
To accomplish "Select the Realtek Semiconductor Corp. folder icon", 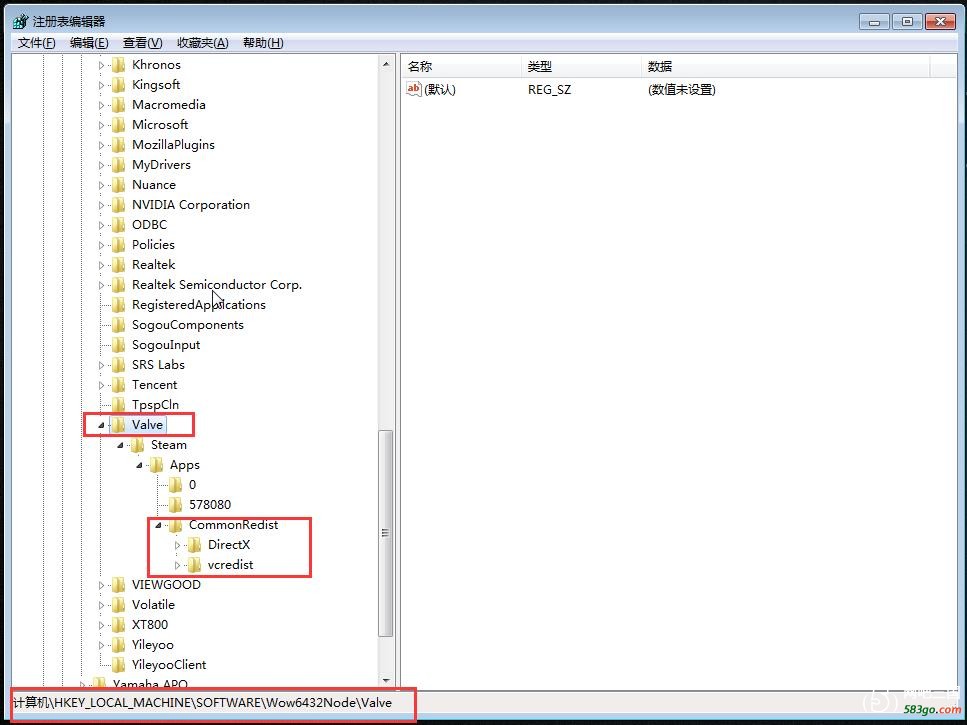I will 118,285.
